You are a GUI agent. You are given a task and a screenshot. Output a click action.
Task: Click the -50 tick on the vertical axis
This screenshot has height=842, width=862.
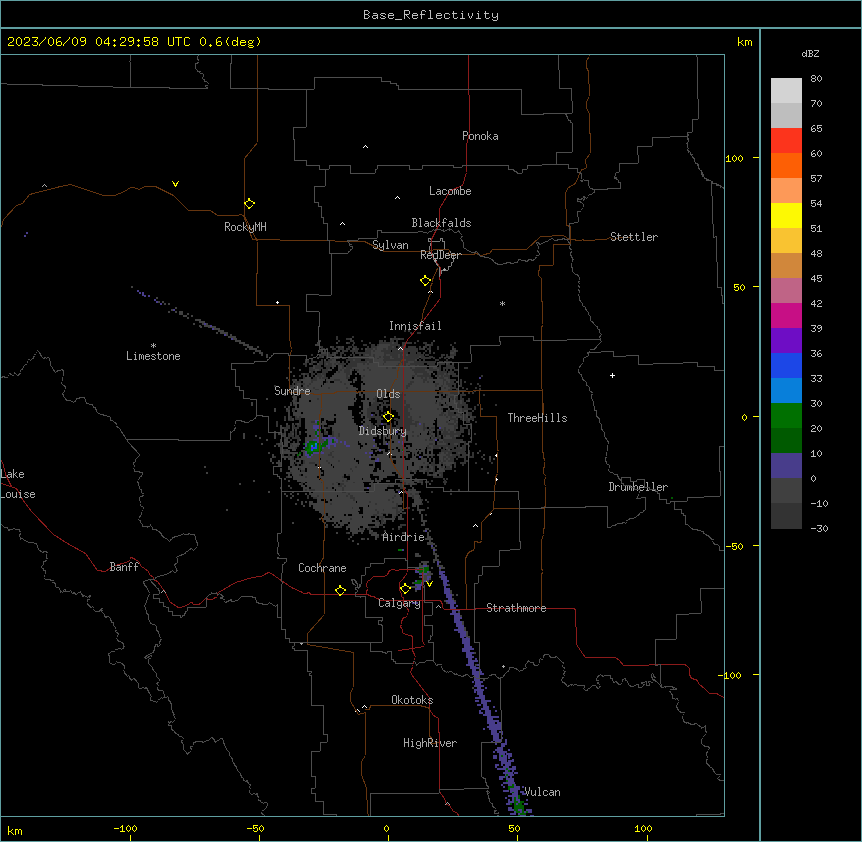point(734,546)
